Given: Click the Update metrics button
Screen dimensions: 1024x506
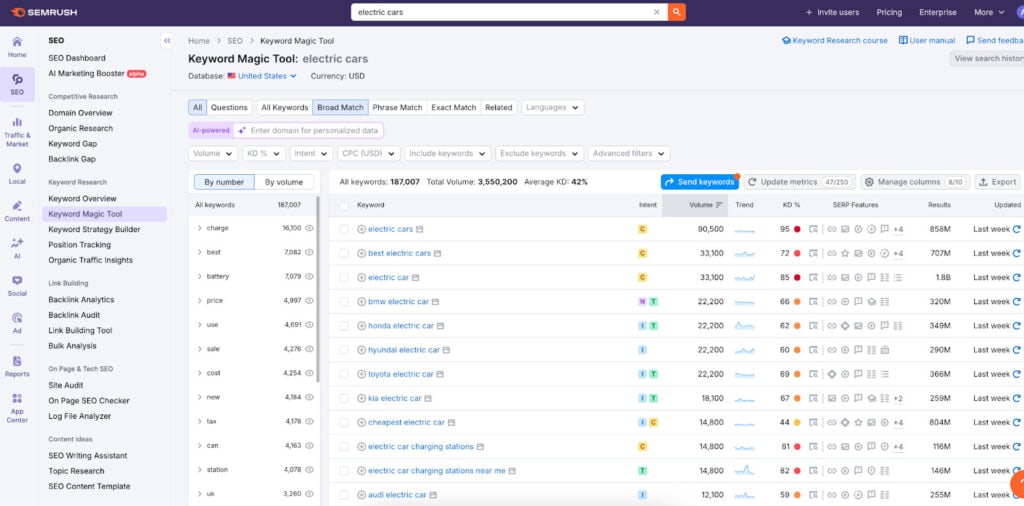Looking at the screenshot, I should pyautogui.click(x=799, y=182).
